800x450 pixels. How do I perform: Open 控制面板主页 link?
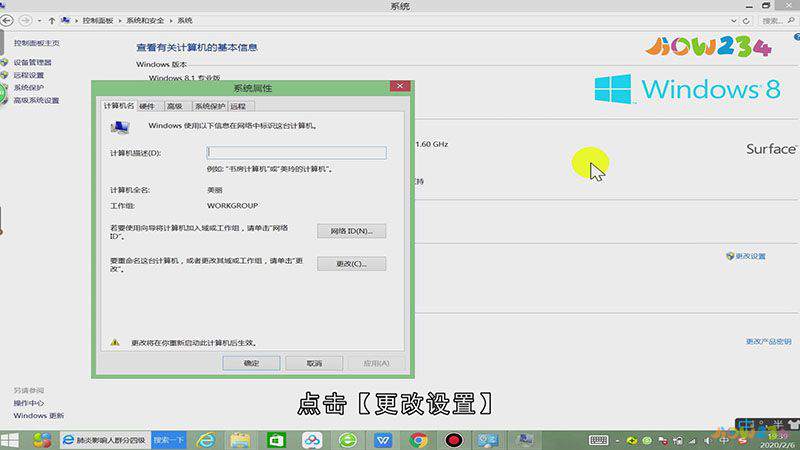[37, 43]
